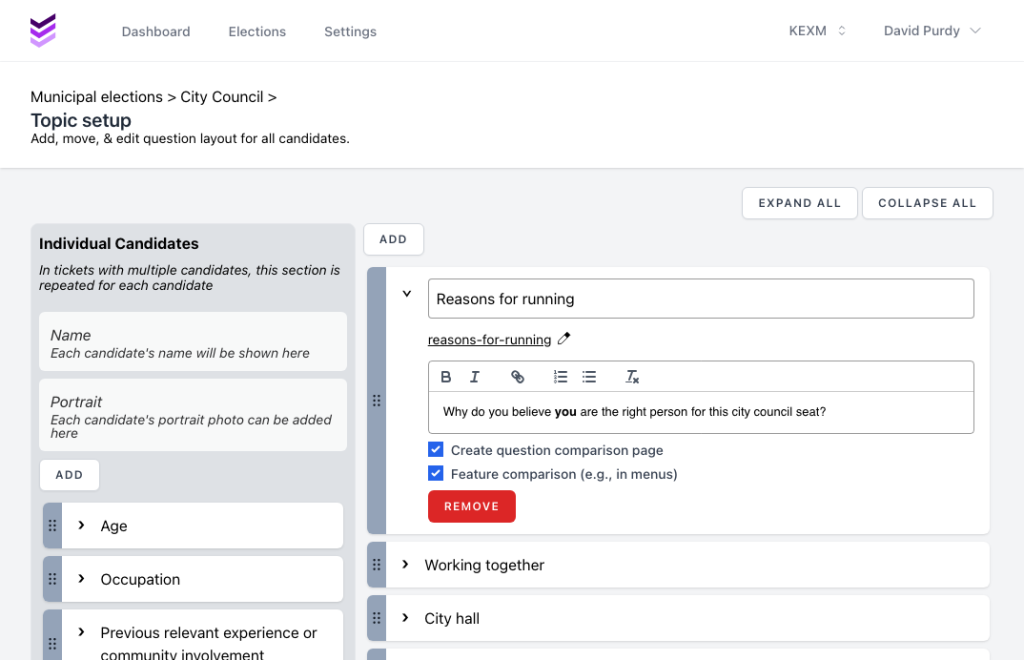Open the KEXM organization switcher
Screen dimensions: 1024x660
coord(817,31)
